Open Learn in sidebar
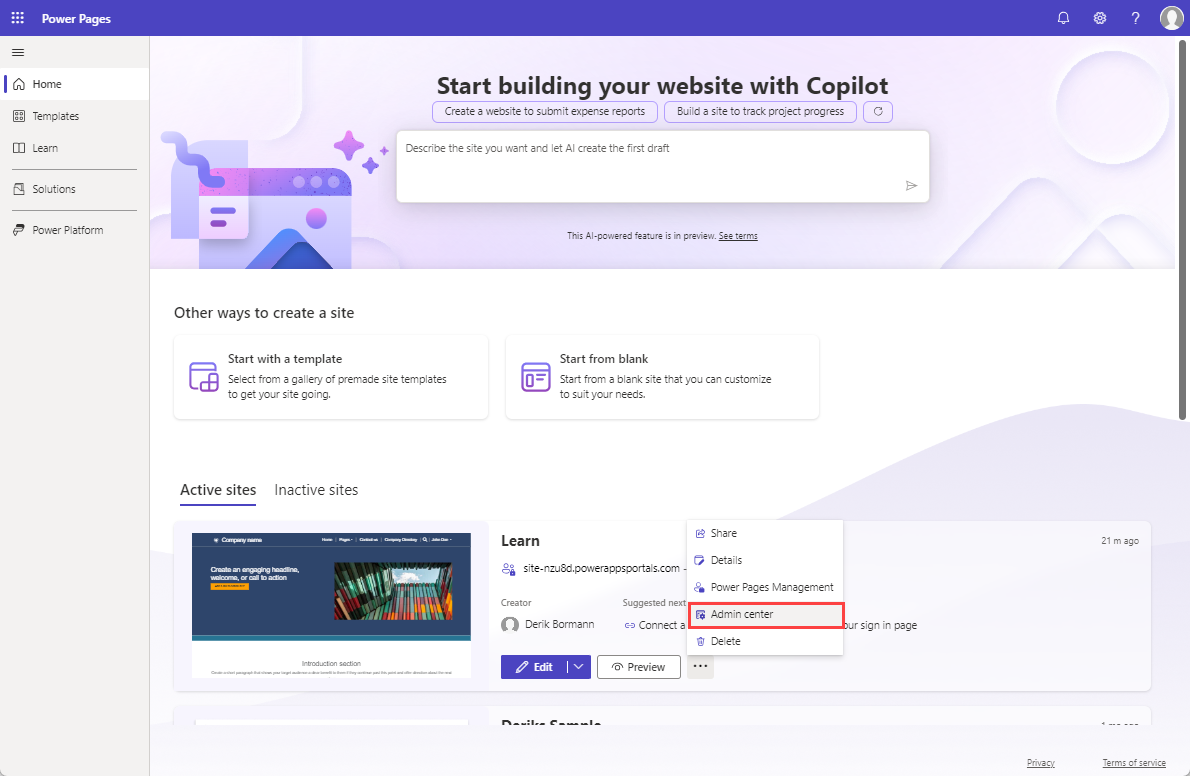 pyautogui.click(x=74, y=148)
